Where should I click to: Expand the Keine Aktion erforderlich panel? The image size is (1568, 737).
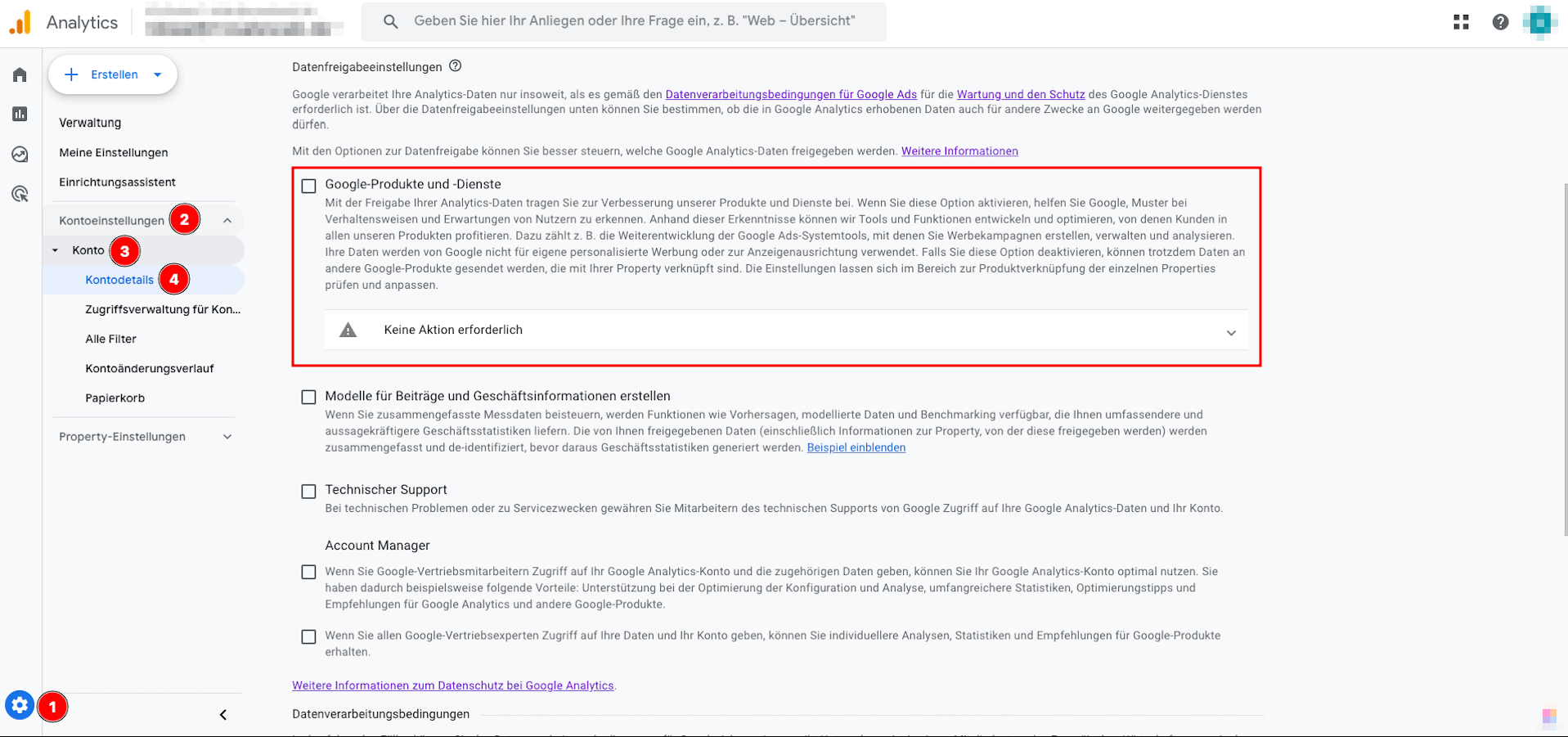coord(1230,332)
